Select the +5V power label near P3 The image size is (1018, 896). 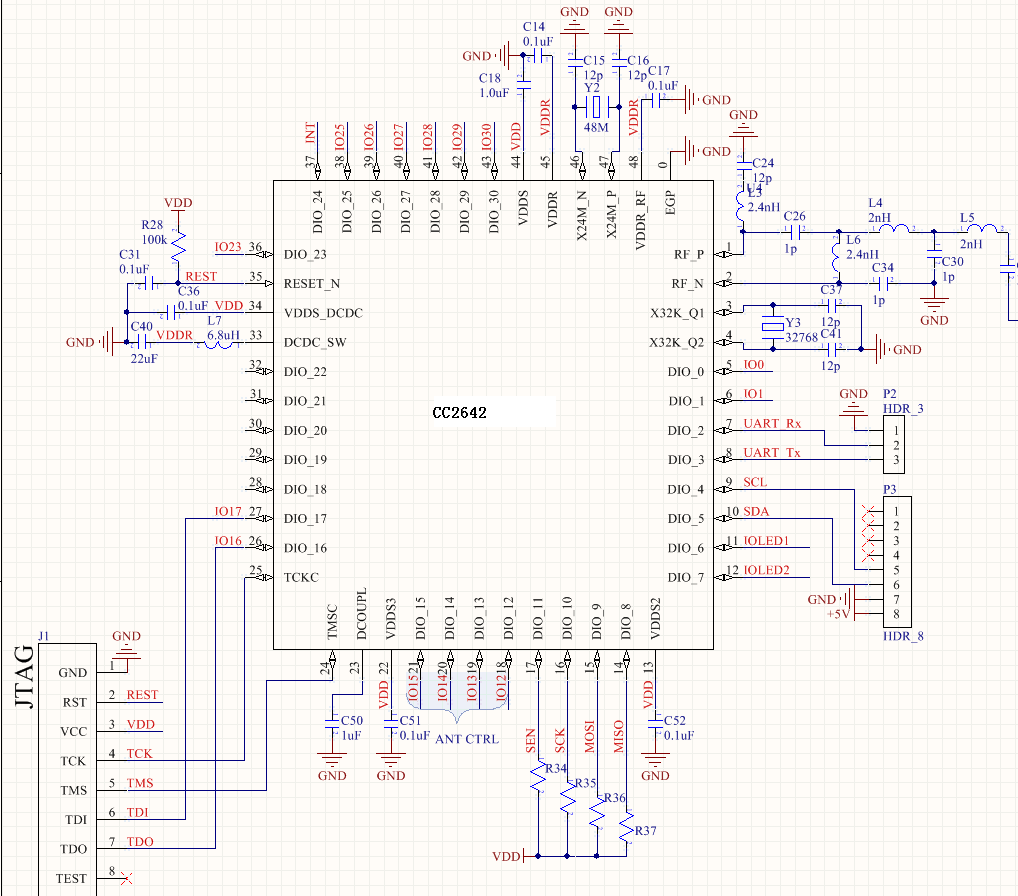point(838,614)
